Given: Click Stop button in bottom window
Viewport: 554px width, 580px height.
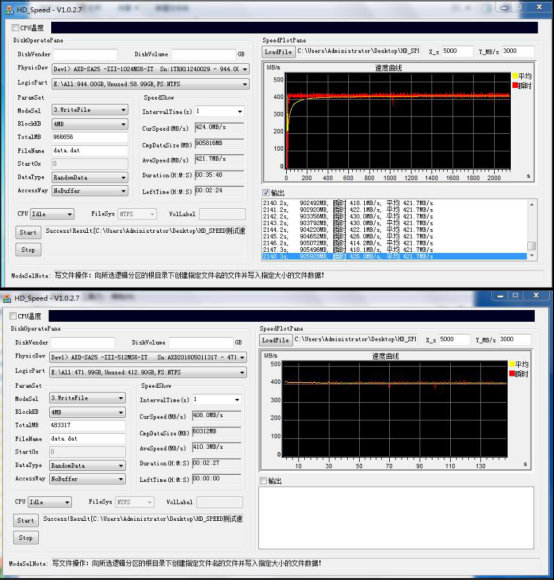Looking at the screenshot, I should (x=26, y=537).
